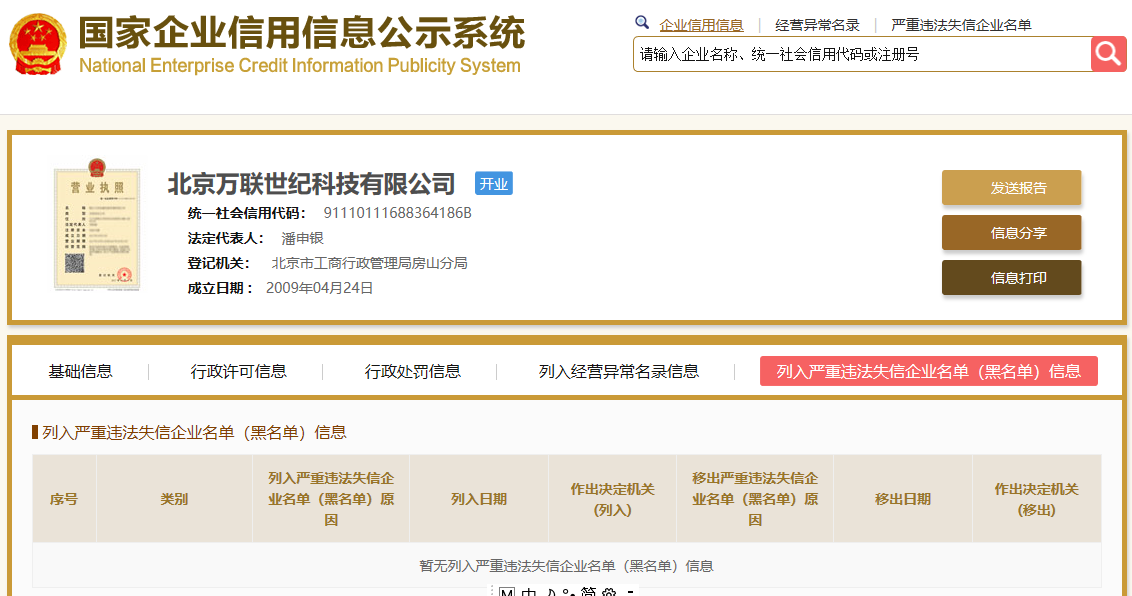
Task: Click the 移出严重违法失信企业名单（黑名单）原因 column header
Action: point(754,499)
